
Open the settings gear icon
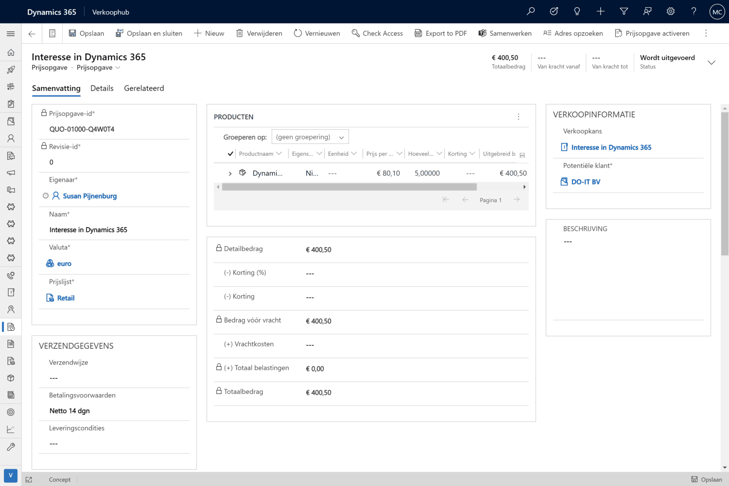pos(670,12)
